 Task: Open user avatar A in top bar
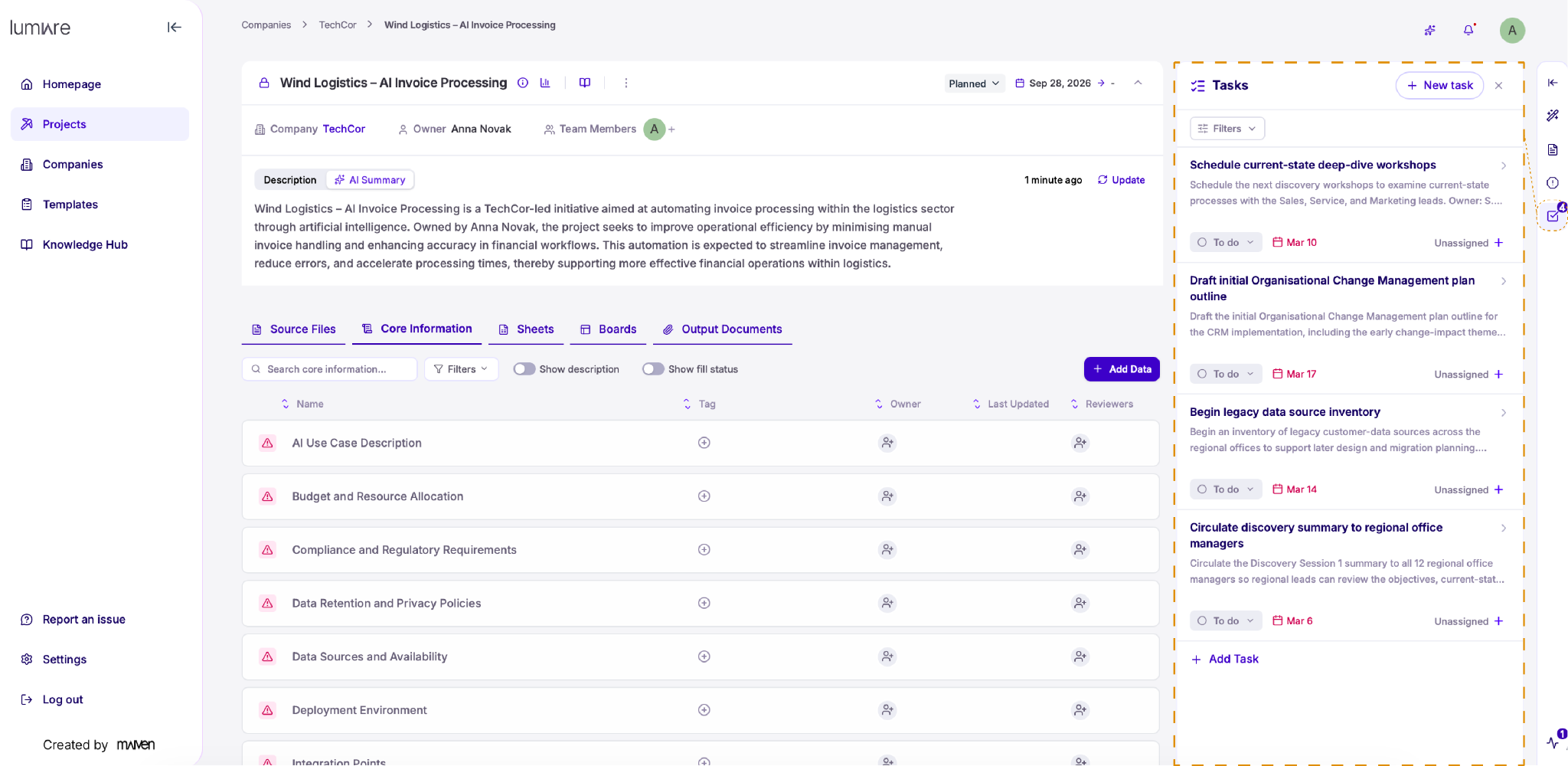(x=1512, y=31)
